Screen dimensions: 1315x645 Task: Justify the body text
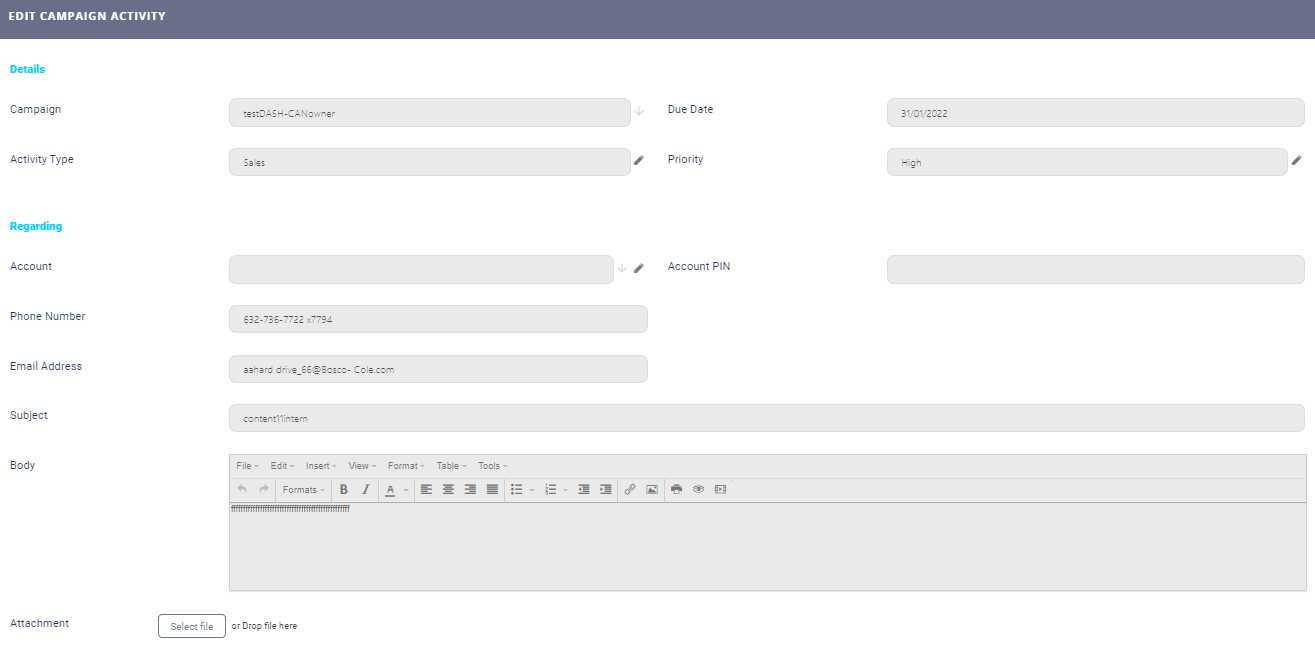492,490
